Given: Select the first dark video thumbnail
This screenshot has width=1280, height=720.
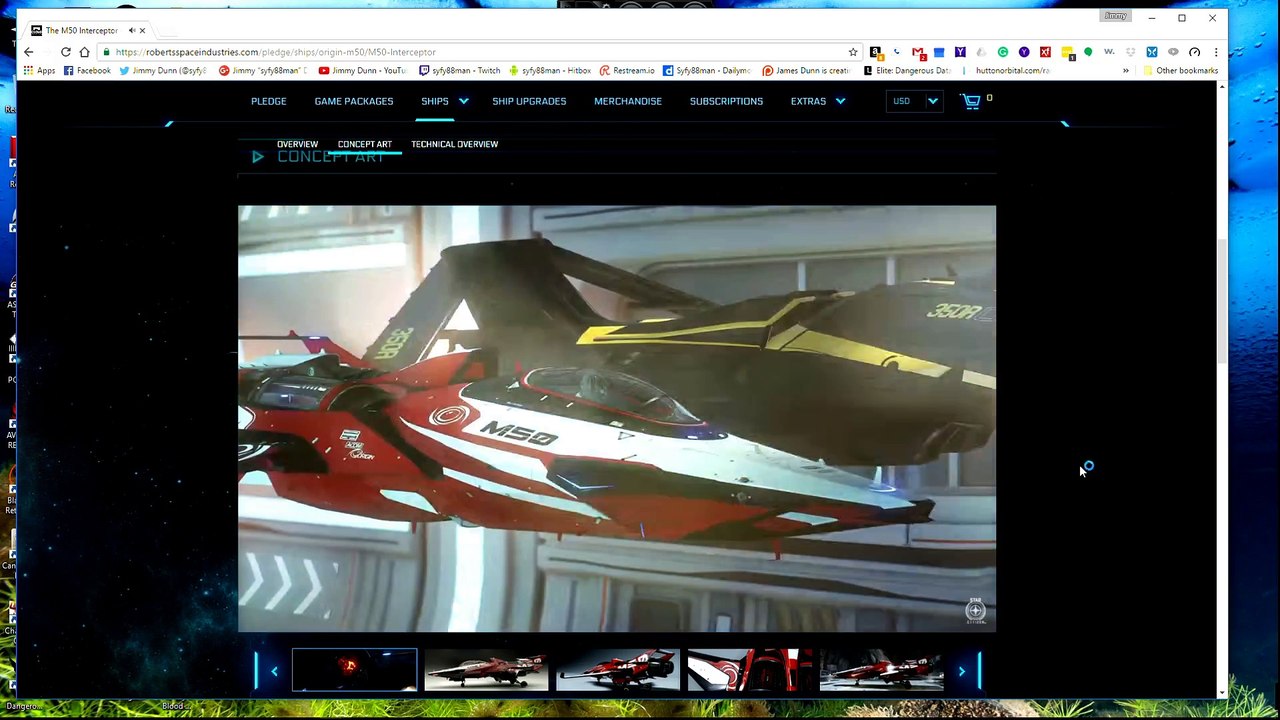Looking at the screenshot, I should pyautogui.click(x=354, y=670).
